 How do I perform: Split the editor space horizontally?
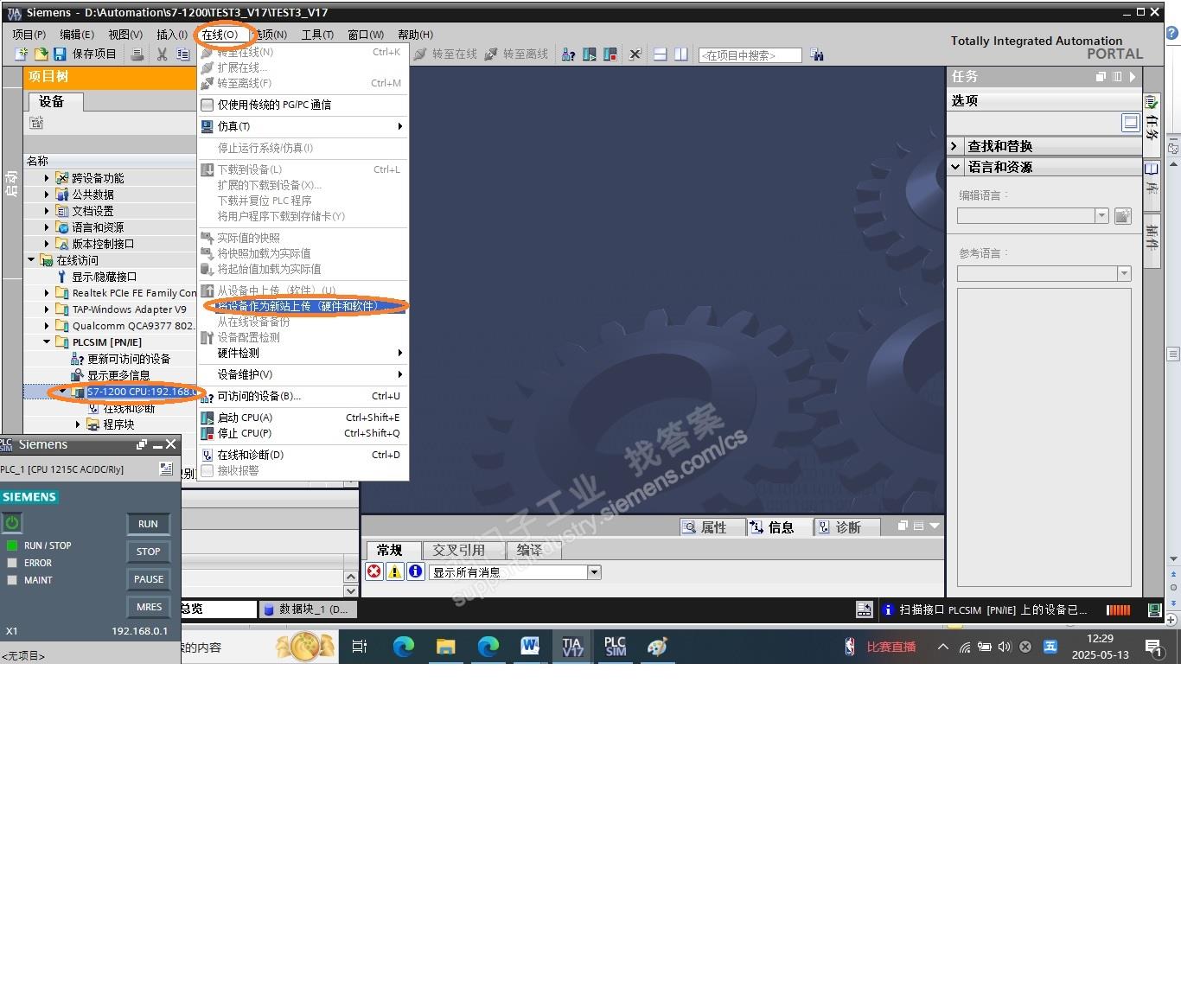660,54
